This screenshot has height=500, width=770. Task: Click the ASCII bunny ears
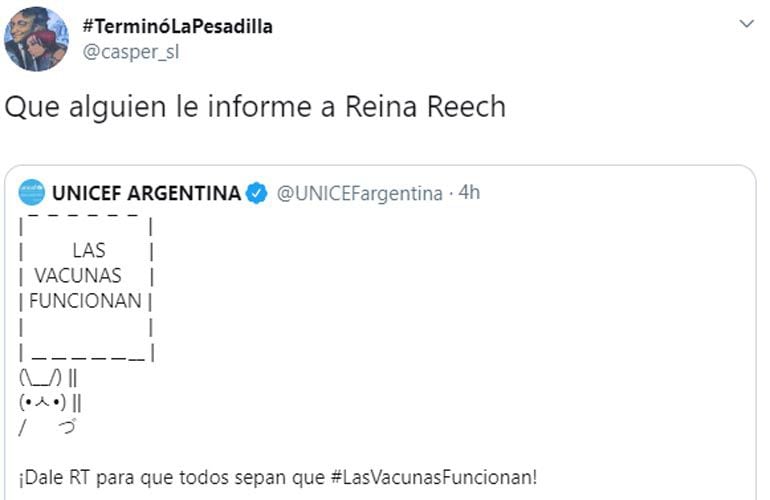tap(42, 378)
